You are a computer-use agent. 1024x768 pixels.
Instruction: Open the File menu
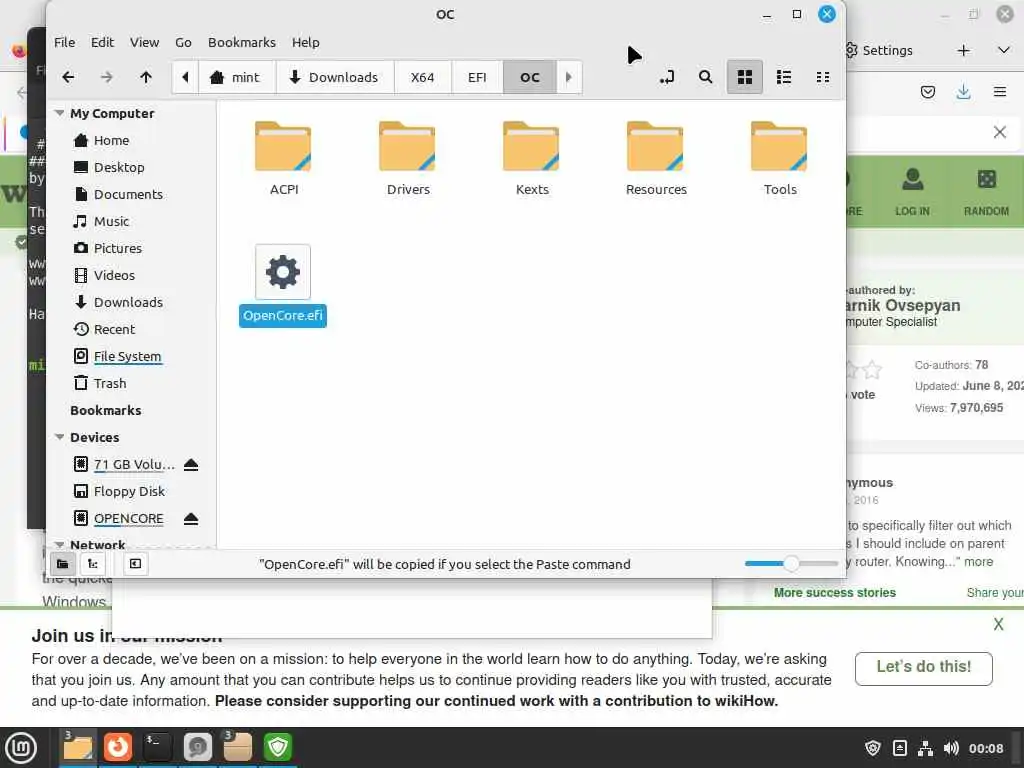64,42
